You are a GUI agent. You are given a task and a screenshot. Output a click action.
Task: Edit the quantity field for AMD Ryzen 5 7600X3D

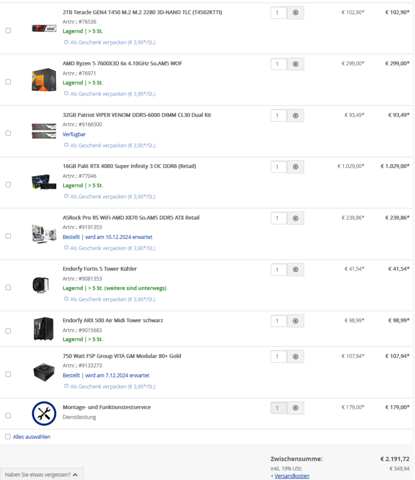pos(279,64)
